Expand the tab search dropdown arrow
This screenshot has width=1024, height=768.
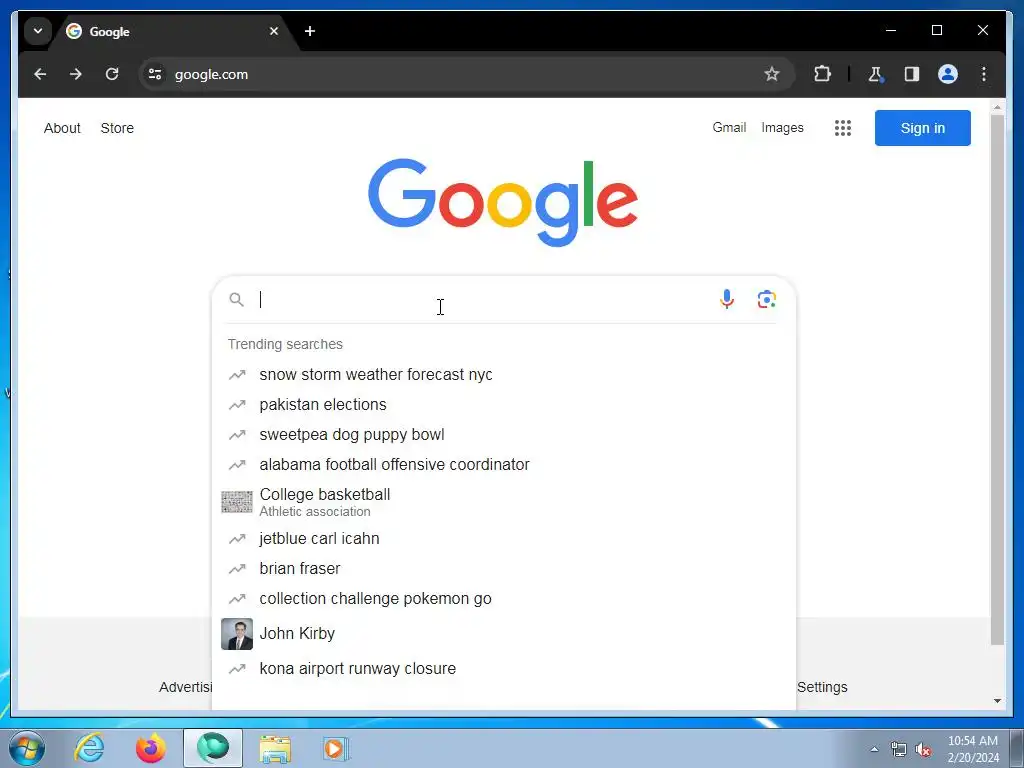tap(38, 31)
